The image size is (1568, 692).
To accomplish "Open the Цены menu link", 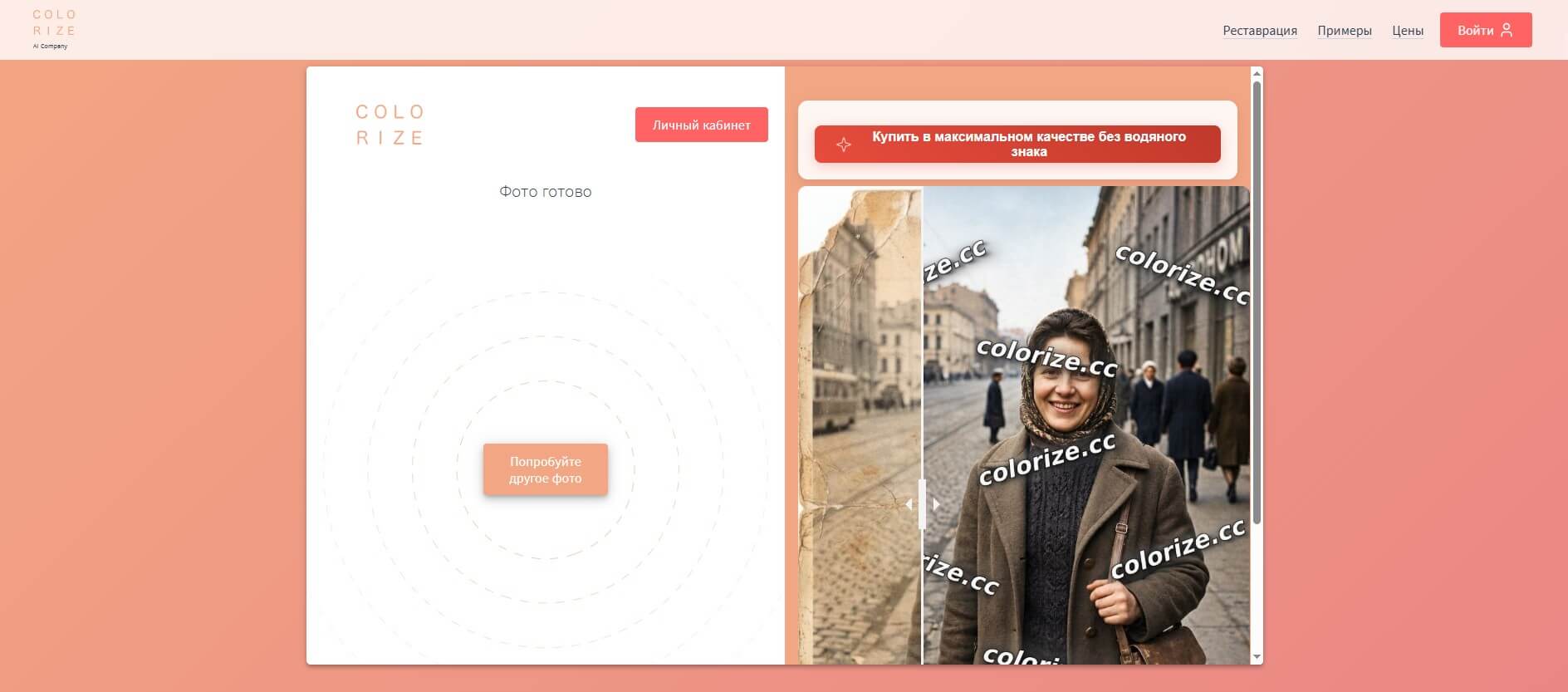I will [1408, 31].
